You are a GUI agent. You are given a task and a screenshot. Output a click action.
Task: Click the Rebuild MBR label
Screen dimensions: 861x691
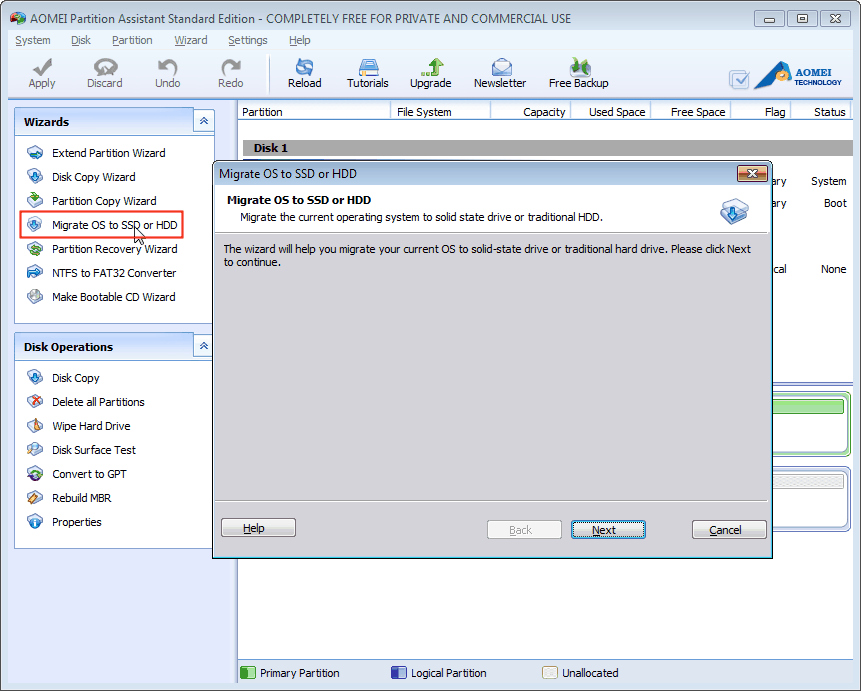tap(81, 498)
